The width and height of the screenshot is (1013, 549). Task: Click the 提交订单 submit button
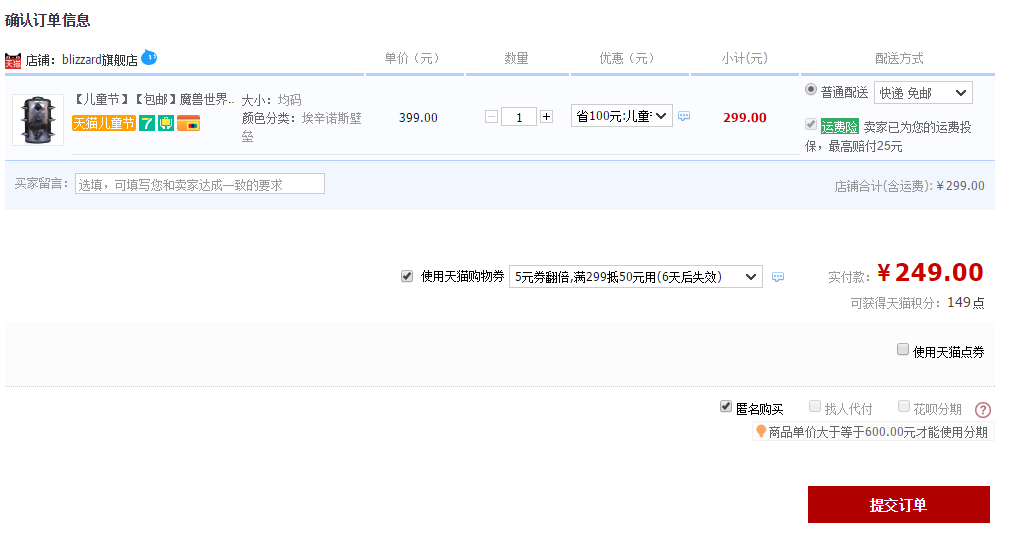(899, 504)
